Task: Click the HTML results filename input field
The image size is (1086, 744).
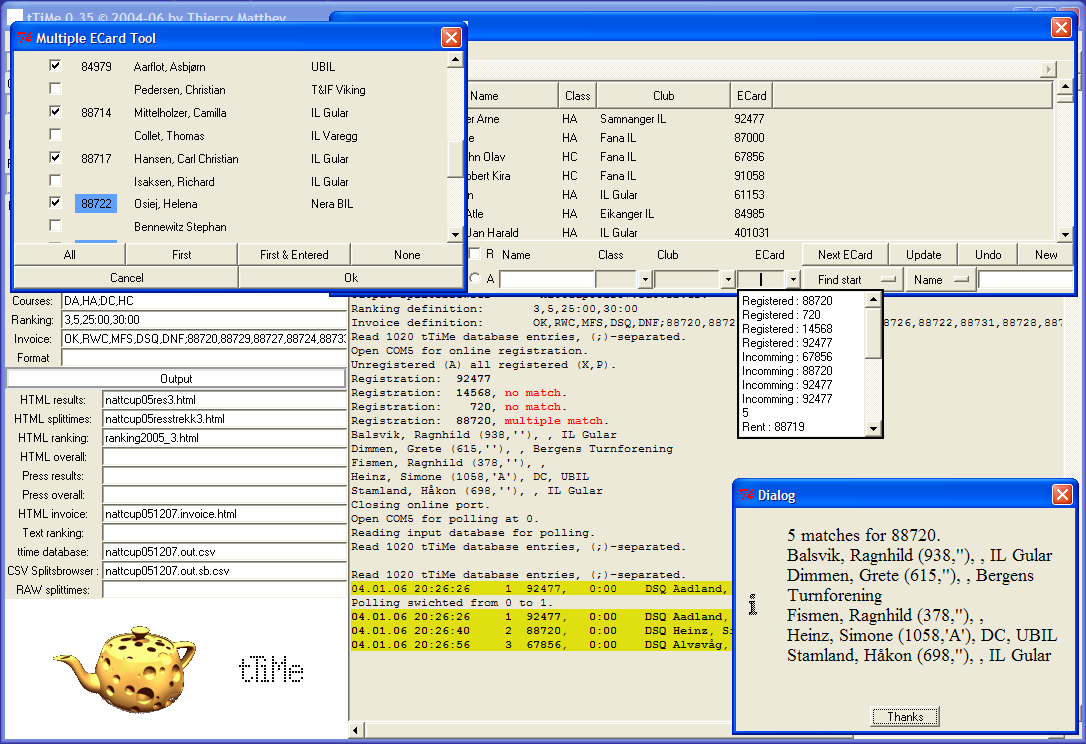Action: (223, 400)
